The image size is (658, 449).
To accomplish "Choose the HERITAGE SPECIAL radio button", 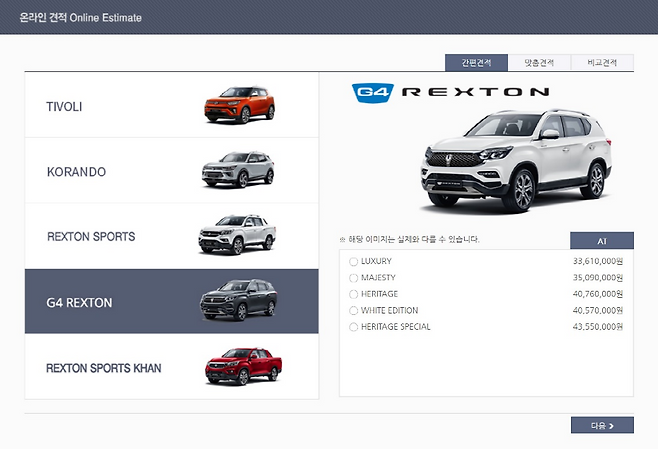I will click(x=353, y=327).
